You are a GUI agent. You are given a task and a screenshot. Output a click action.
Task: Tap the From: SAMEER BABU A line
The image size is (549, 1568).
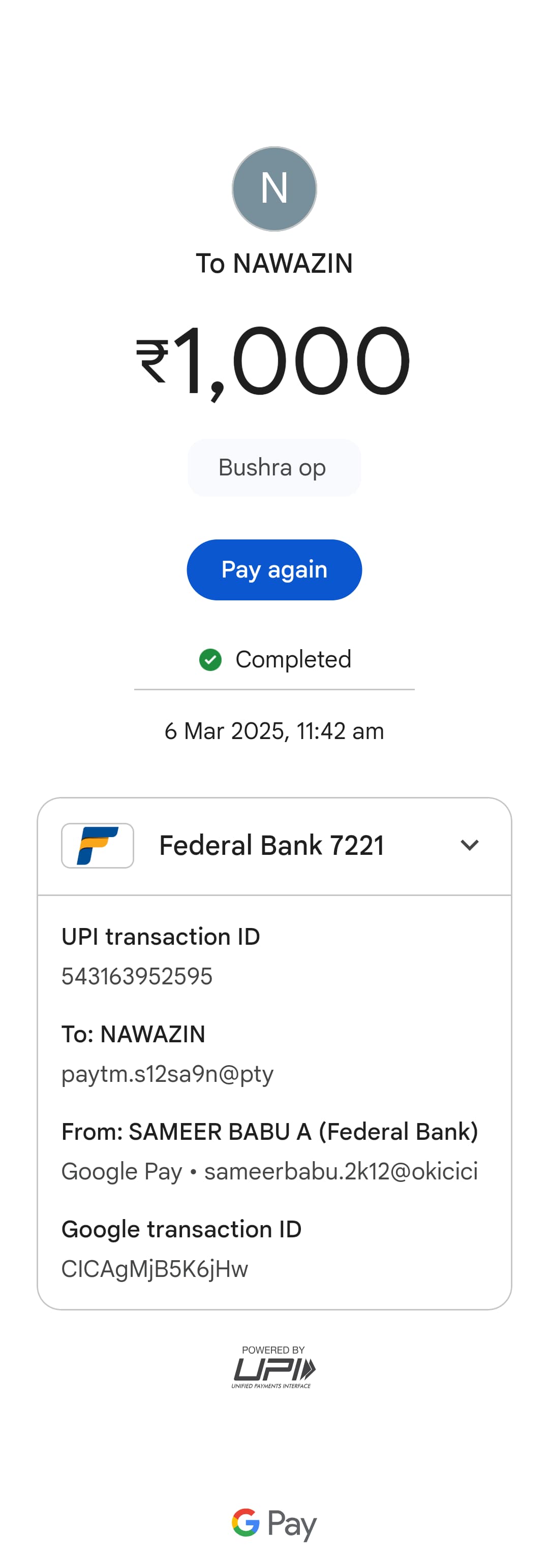click(269, 1132)
